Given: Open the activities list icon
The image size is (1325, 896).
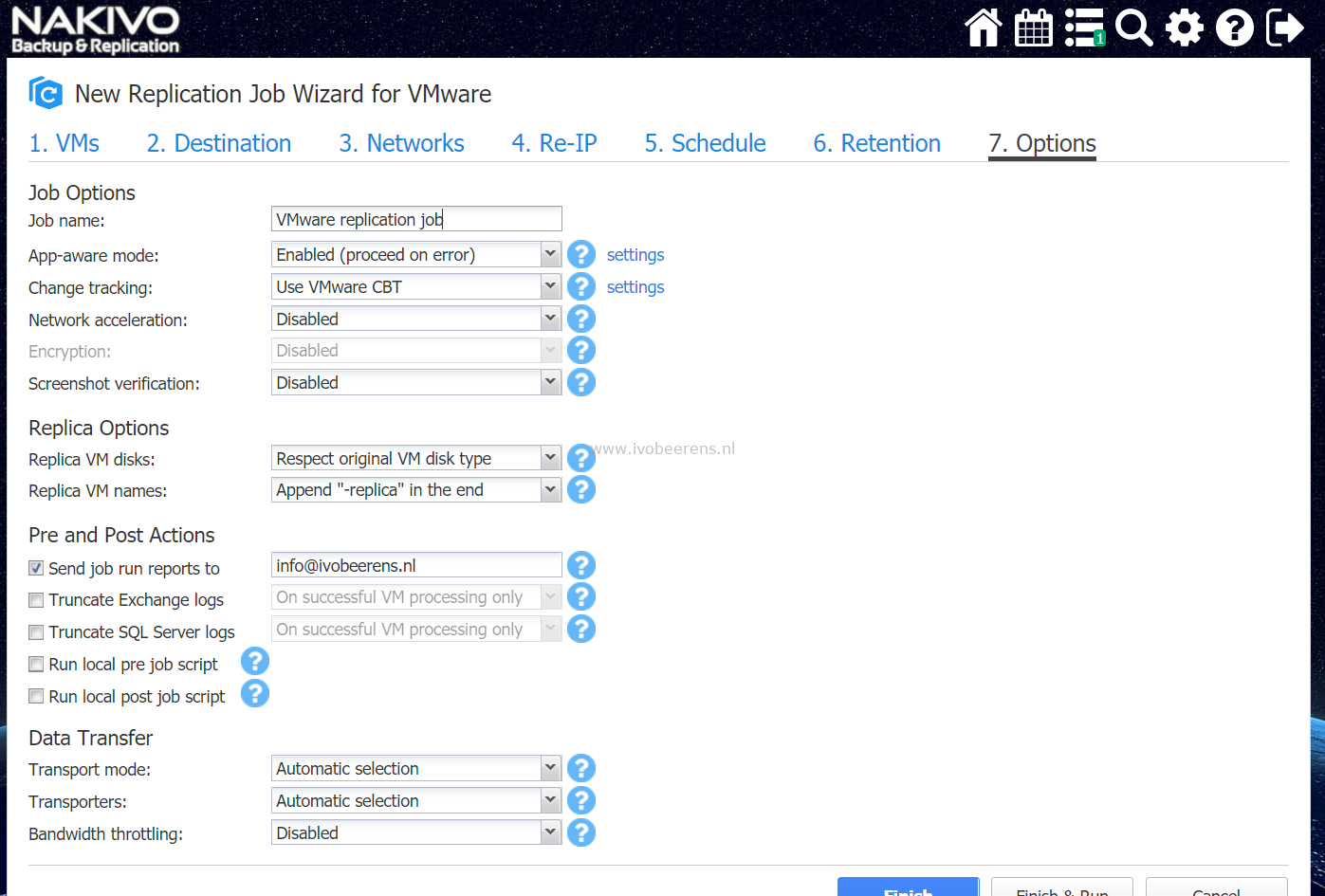Looking at the screenshot, I should pyautogui.click(x=1084, y=27).
